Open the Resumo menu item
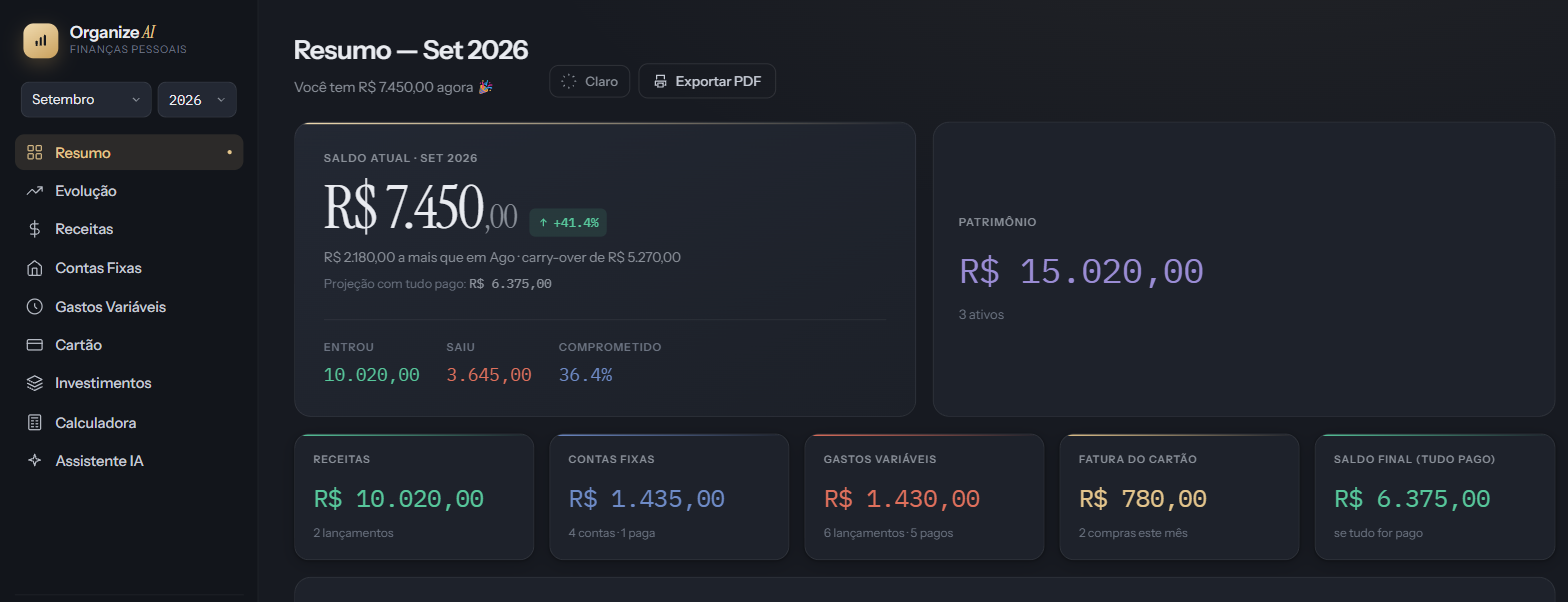This screenshot has width=1568, height=602. click(129, 152)
